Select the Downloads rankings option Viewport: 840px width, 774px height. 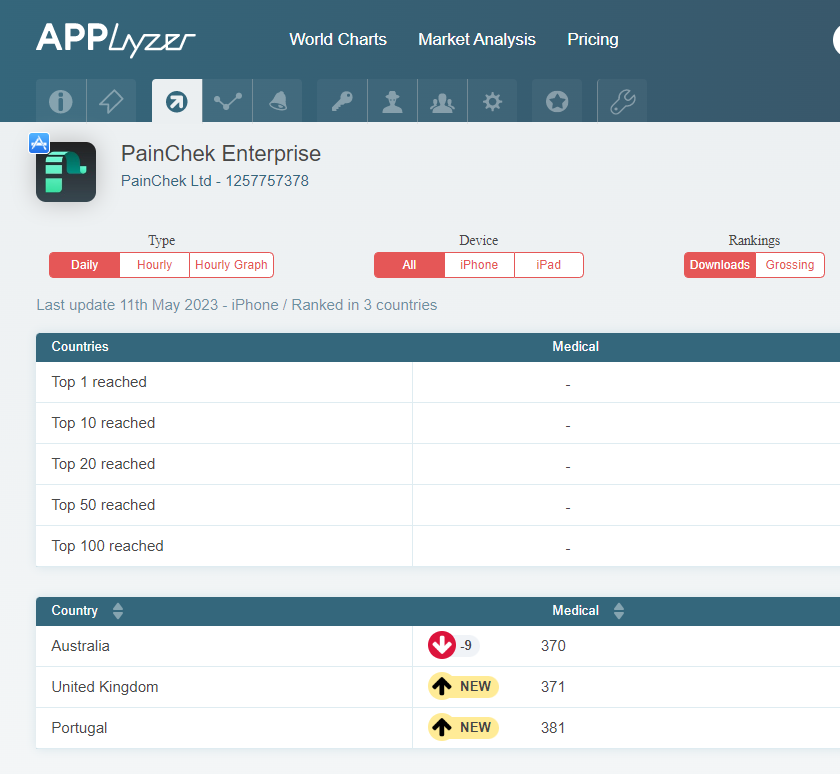(x=719, y=265)
